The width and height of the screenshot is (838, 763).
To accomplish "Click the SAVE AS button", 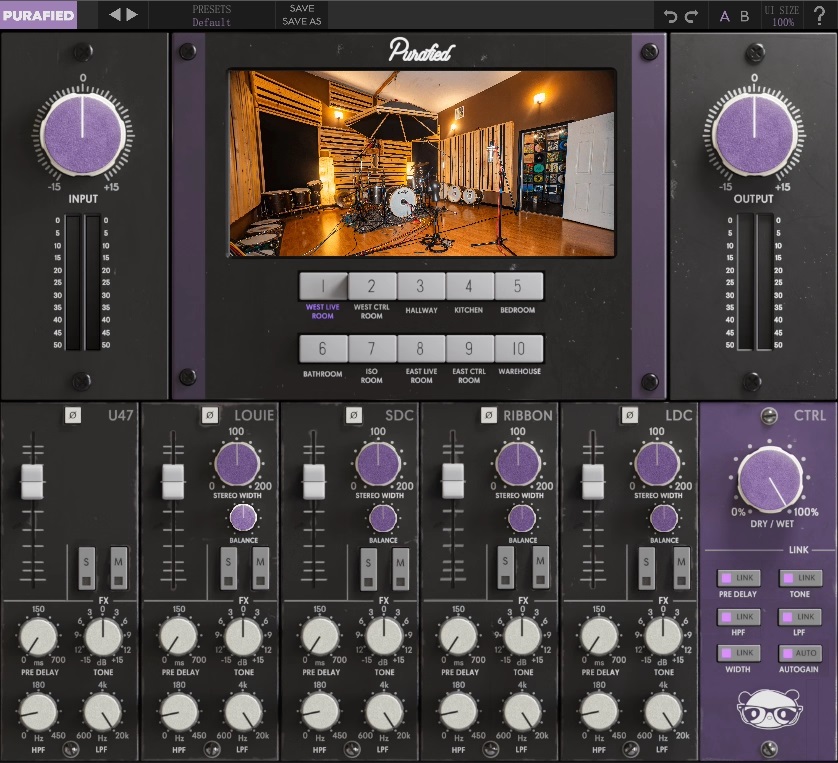I will (301, 21).
